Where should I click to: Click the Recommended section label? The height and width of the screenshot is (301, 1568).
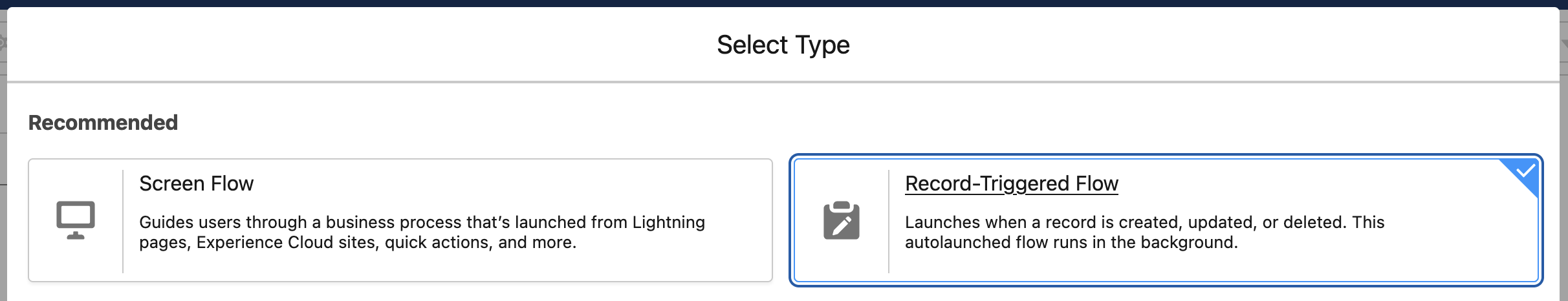click(103, 123)
